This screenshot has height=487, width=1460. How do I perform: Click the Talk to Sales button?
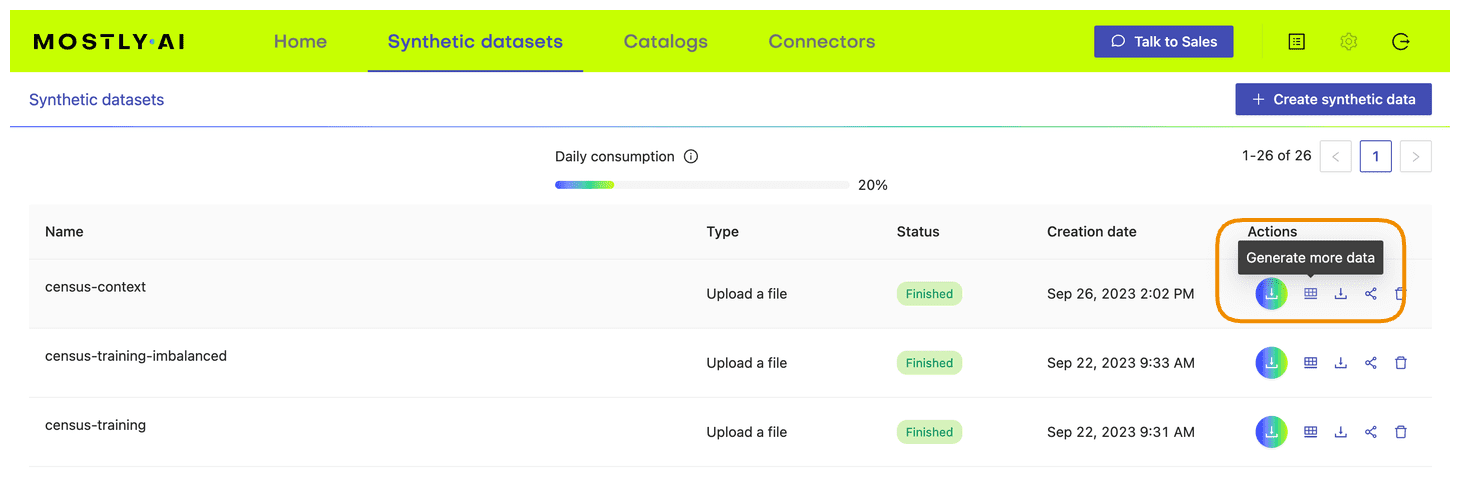(1163, 42)
